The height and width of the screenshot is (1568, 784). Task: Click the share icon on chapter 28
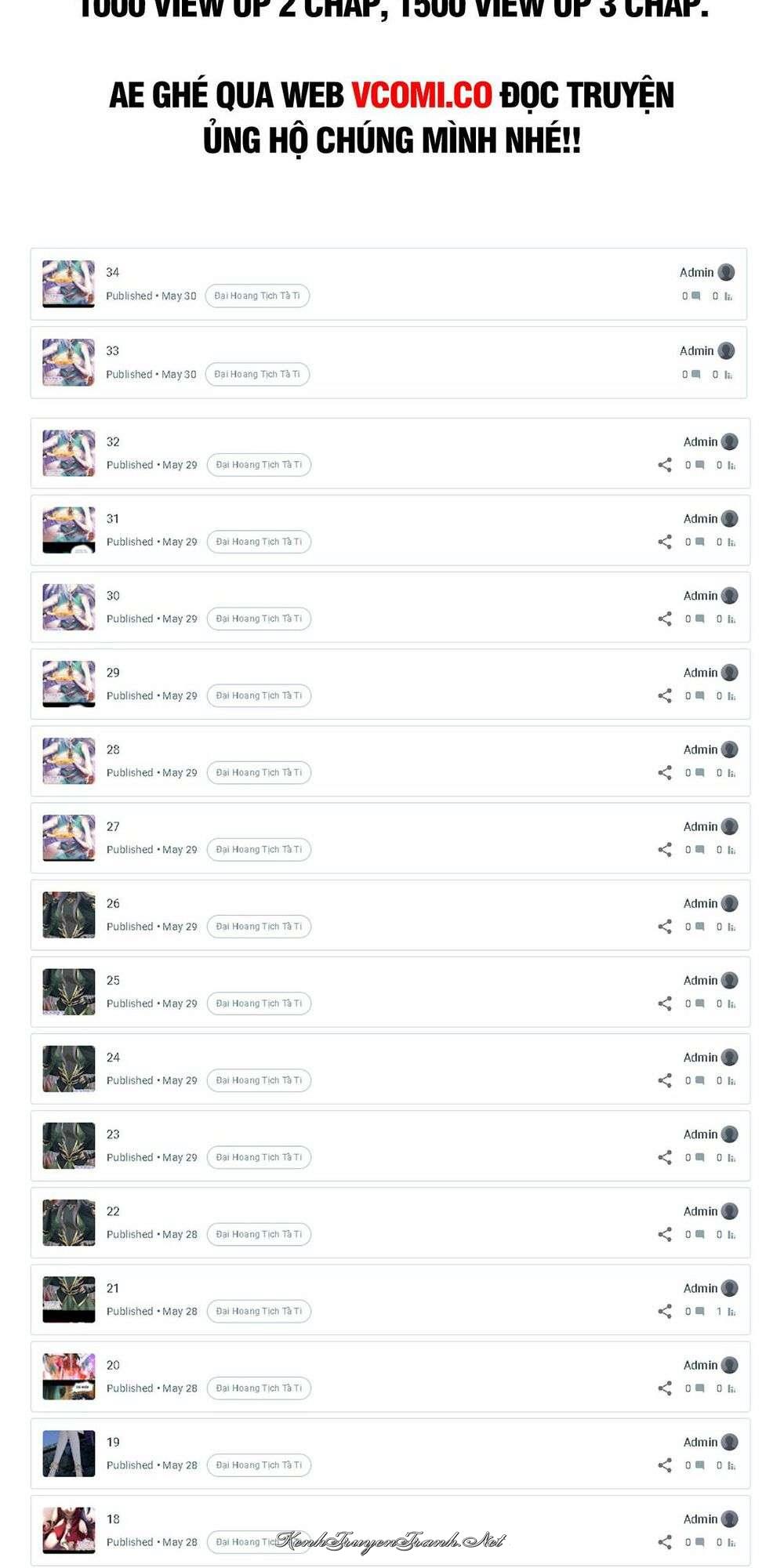[665, 773]
